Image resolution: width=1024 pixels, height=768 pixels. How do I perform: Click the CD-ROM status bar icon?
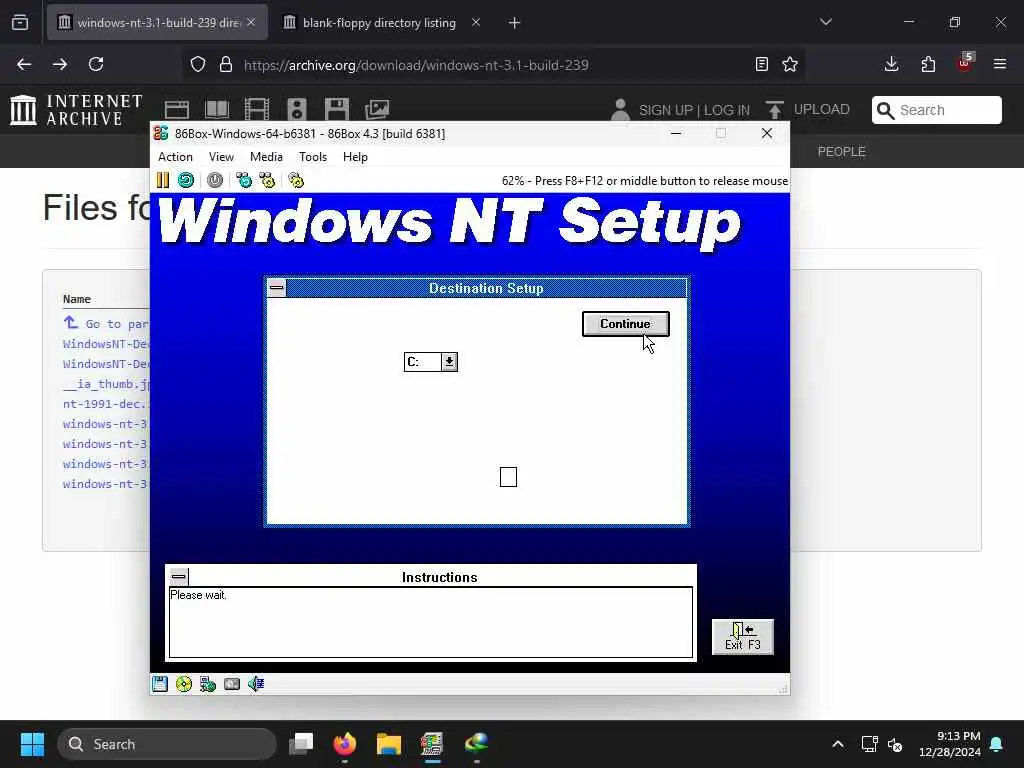click(x=184, y=684)
